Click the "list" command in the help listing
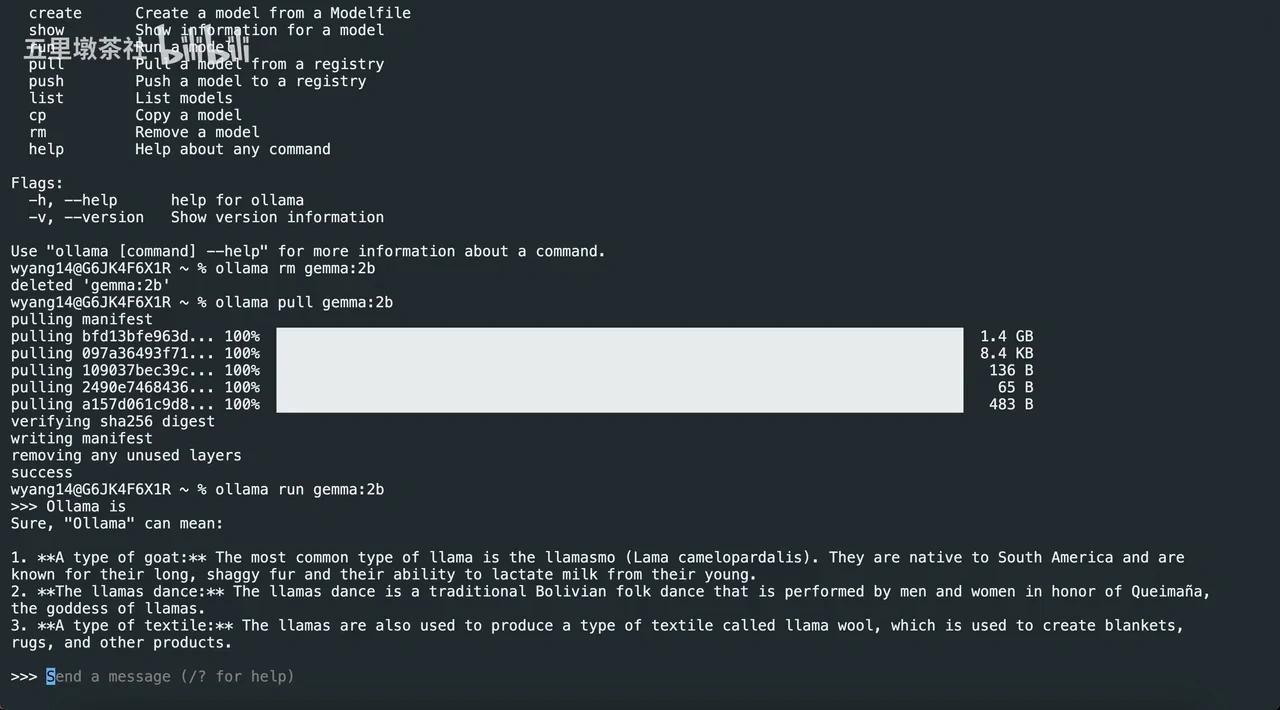 [x=46, y=98]
